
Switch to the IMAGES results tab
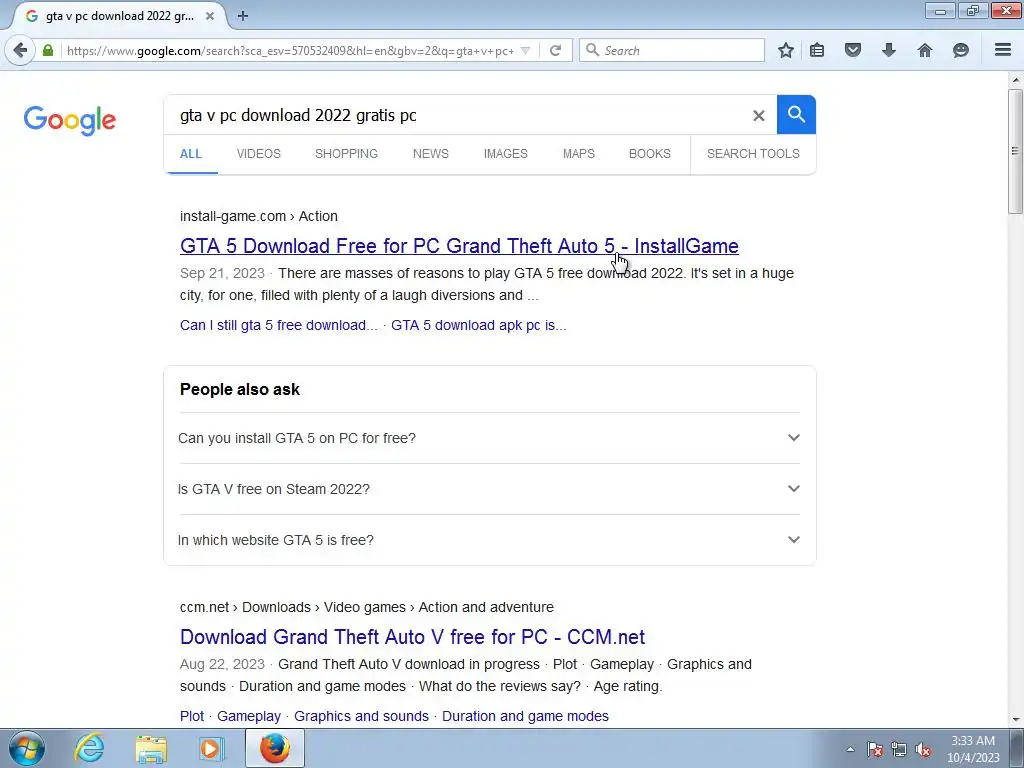(x=505, y=153)
